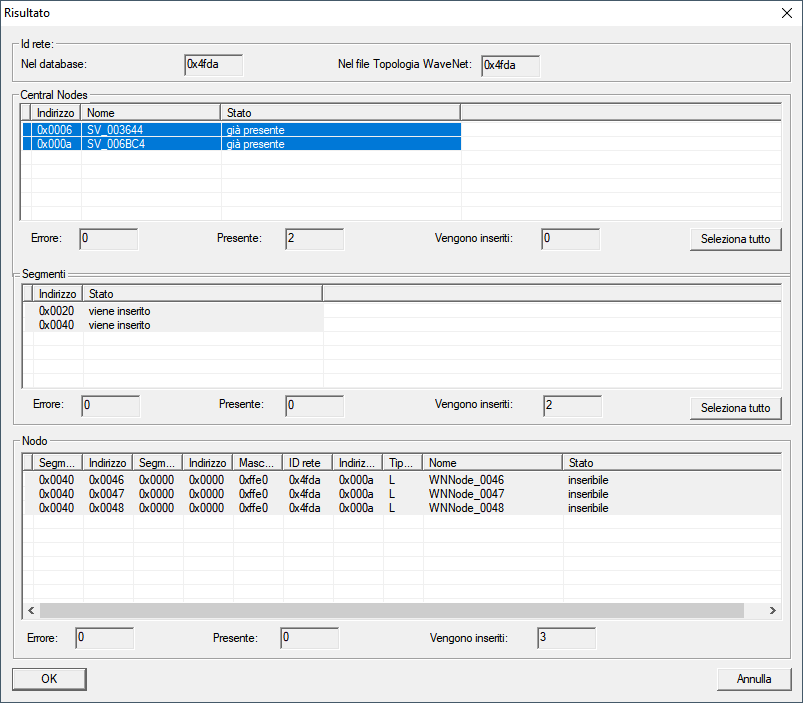The height and width of the screenshot is (703, 803).
Task: Select the WNNode_0048 row
Action: coord(466,508)
